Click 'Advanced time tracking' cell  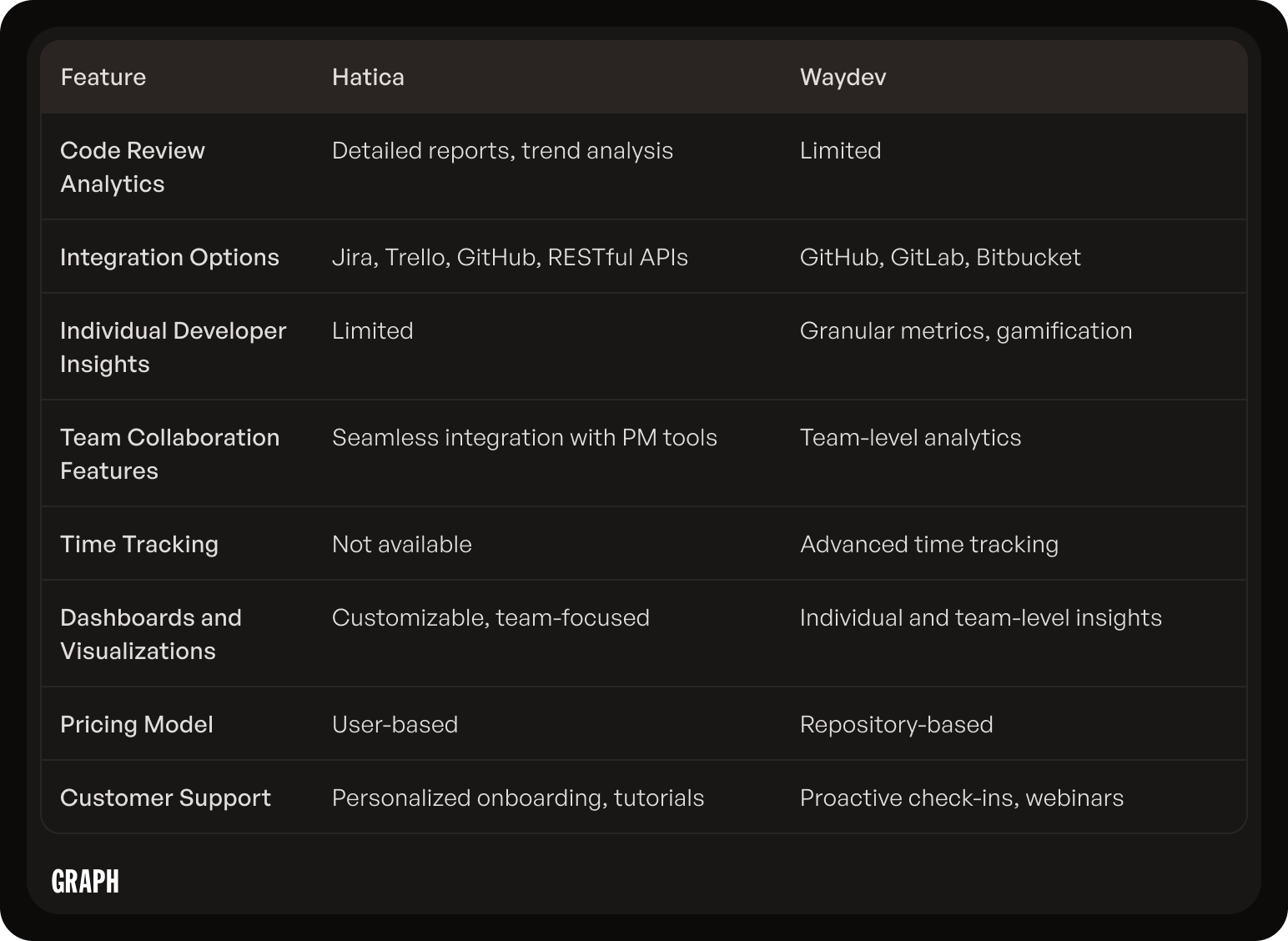click(929, 545)
